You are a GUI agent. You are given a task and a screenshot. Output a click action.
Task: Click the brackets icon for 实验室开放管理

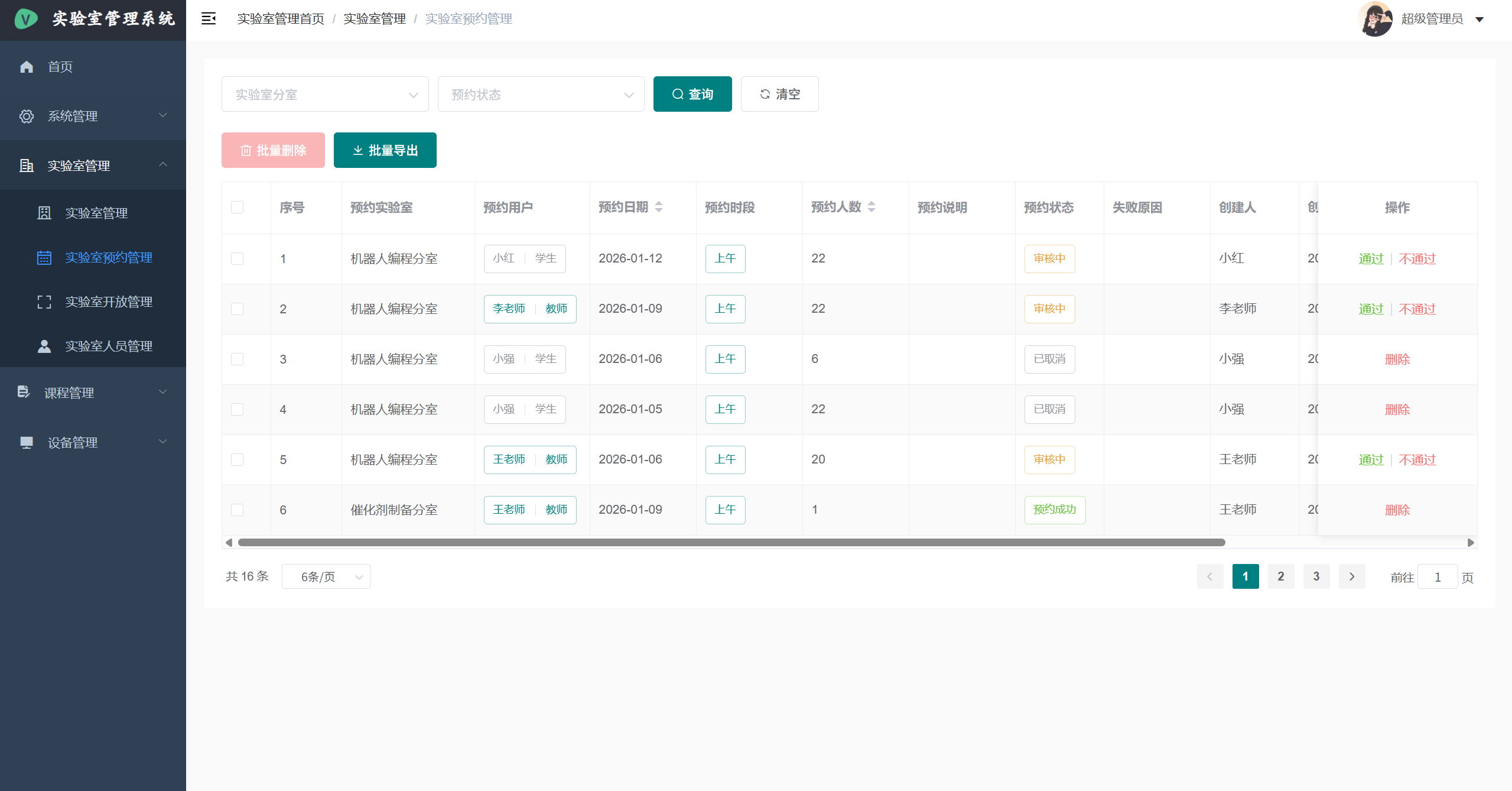coord(44,302)
